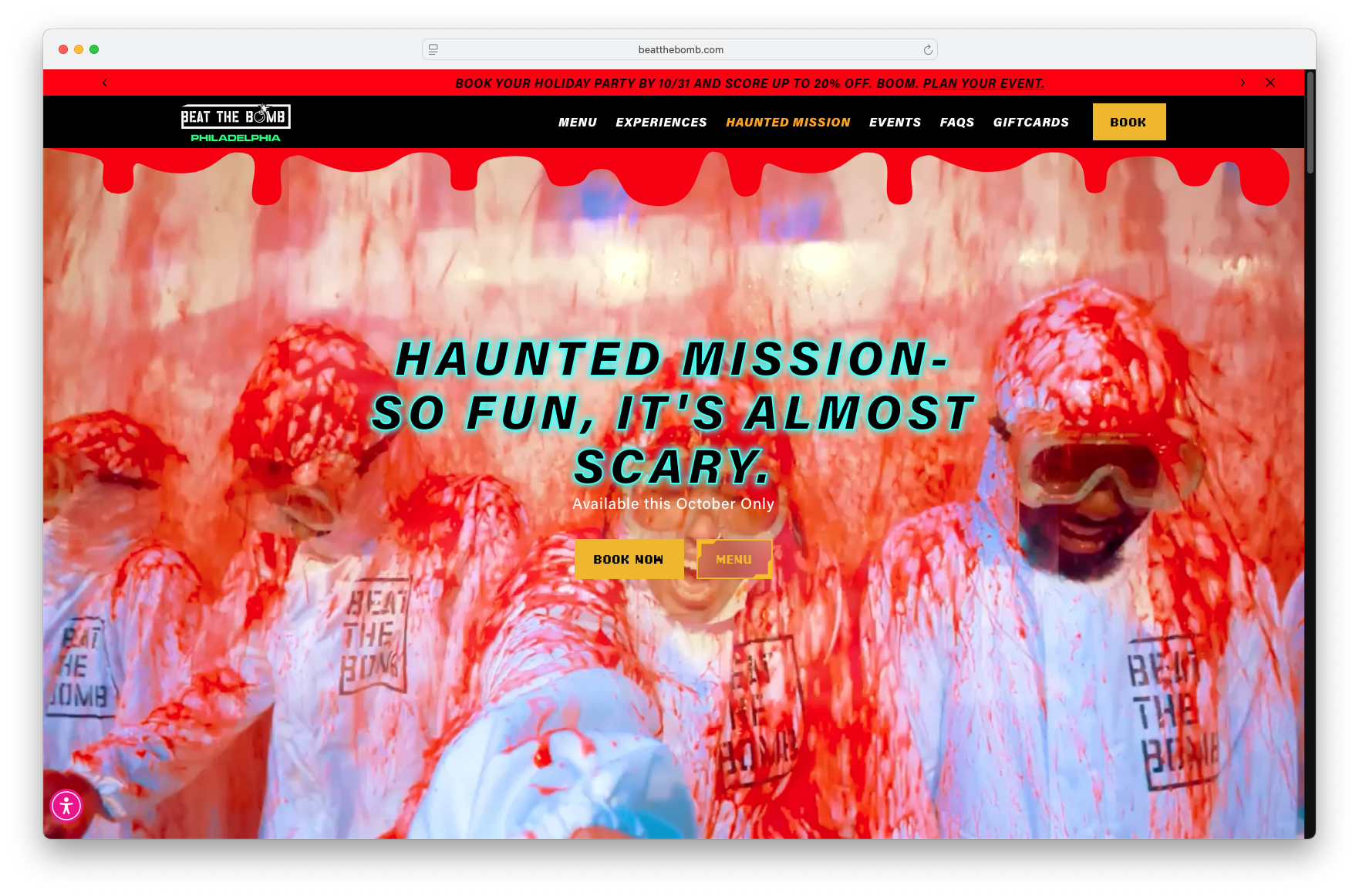The width and height of the screenshot is (1359, 896).
Task: Open the FAQs navigation link
Action: [956, 123]
